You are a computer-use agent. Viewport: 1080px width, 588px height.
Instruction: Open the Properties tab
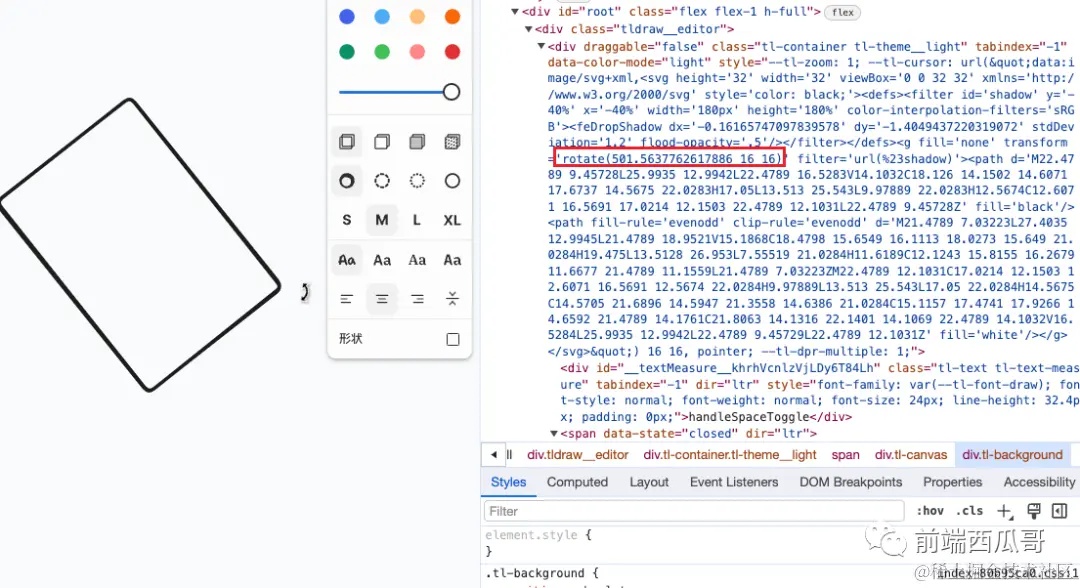click(x=953, y=482)
